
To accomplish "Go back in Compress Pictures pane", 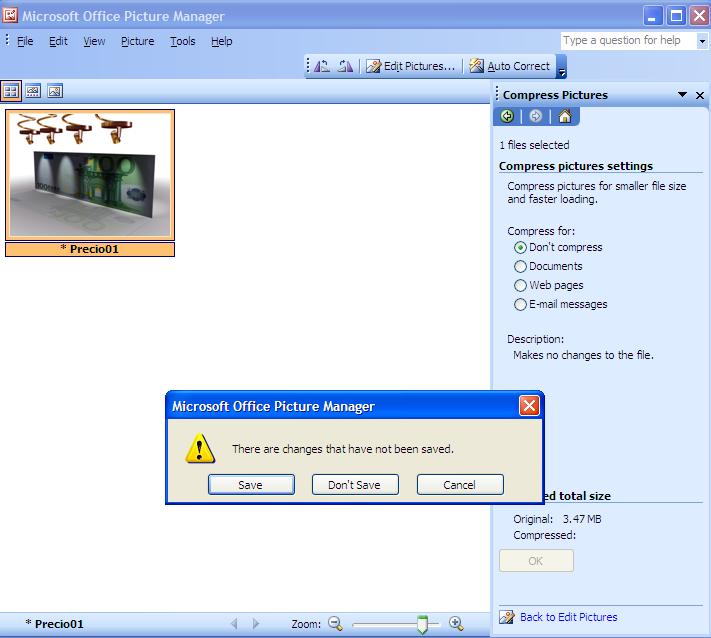I will (507, 117).
